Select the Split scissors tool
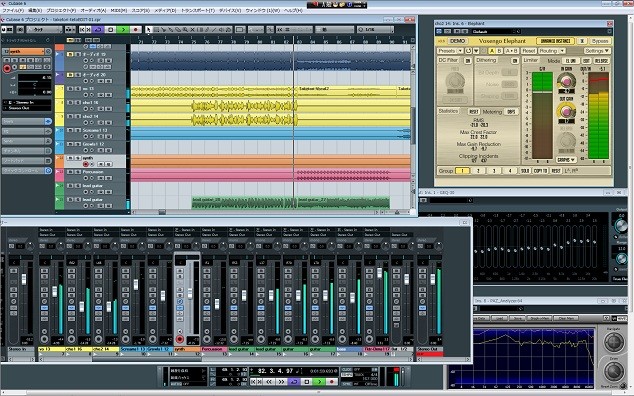This screenshot has height=396, width=634. (163, 30)
